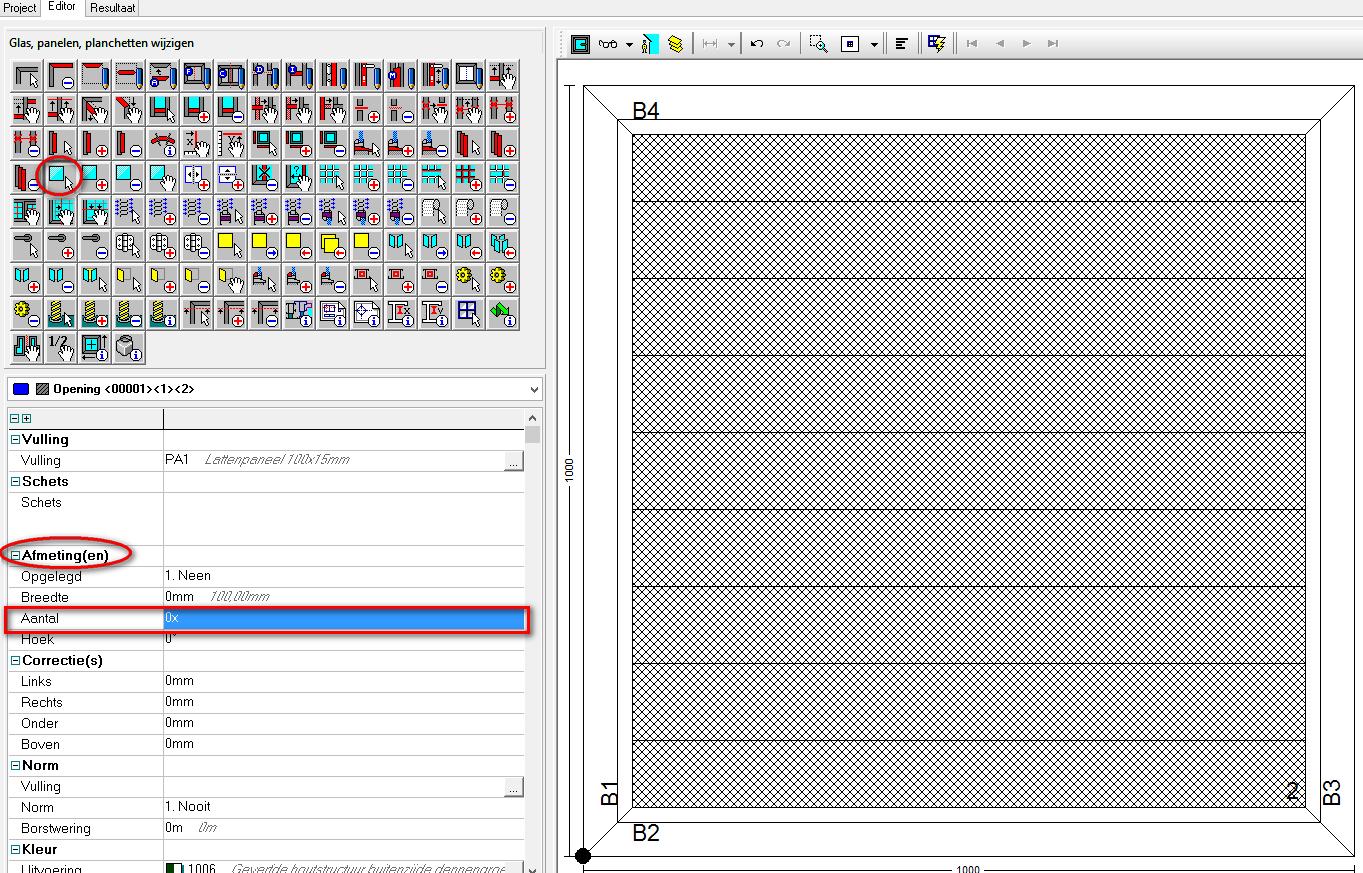Viewport: 1363px width, 873px height.
Task: Click the blue window grid select icon
Action: (469, 313)
